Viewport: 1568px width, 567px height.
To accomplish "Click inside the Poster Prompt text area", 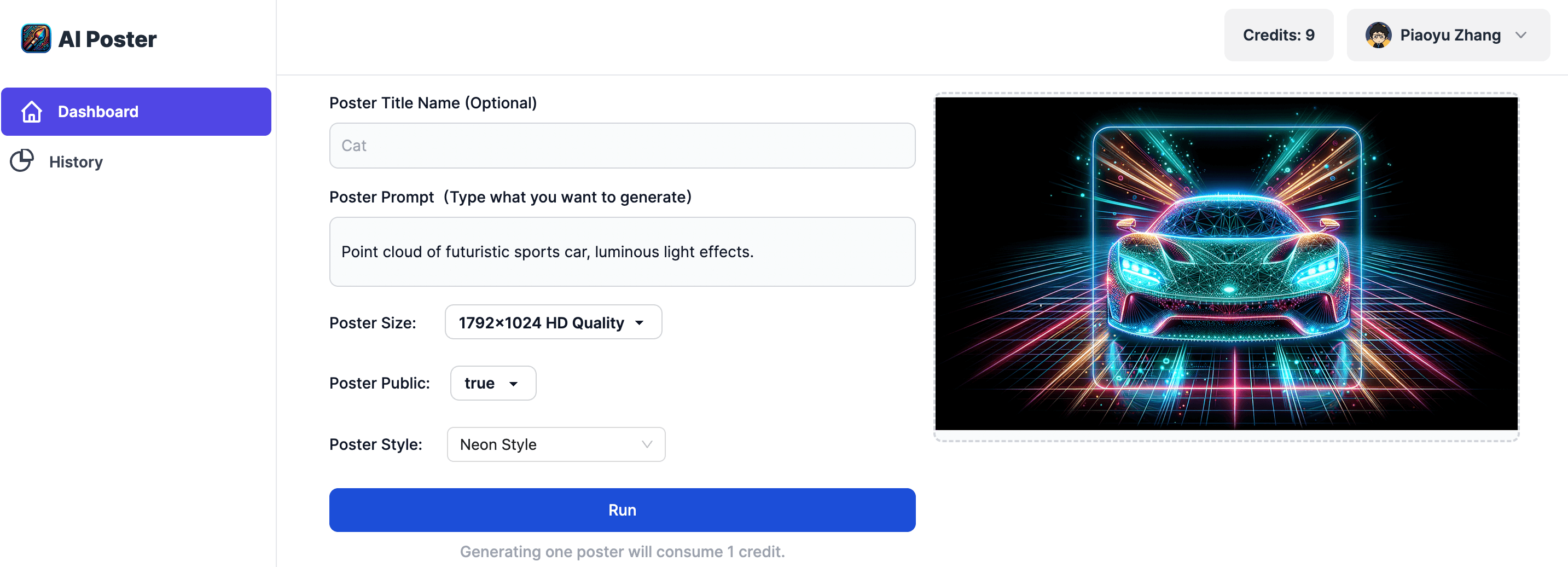I will tap(622, 252).
